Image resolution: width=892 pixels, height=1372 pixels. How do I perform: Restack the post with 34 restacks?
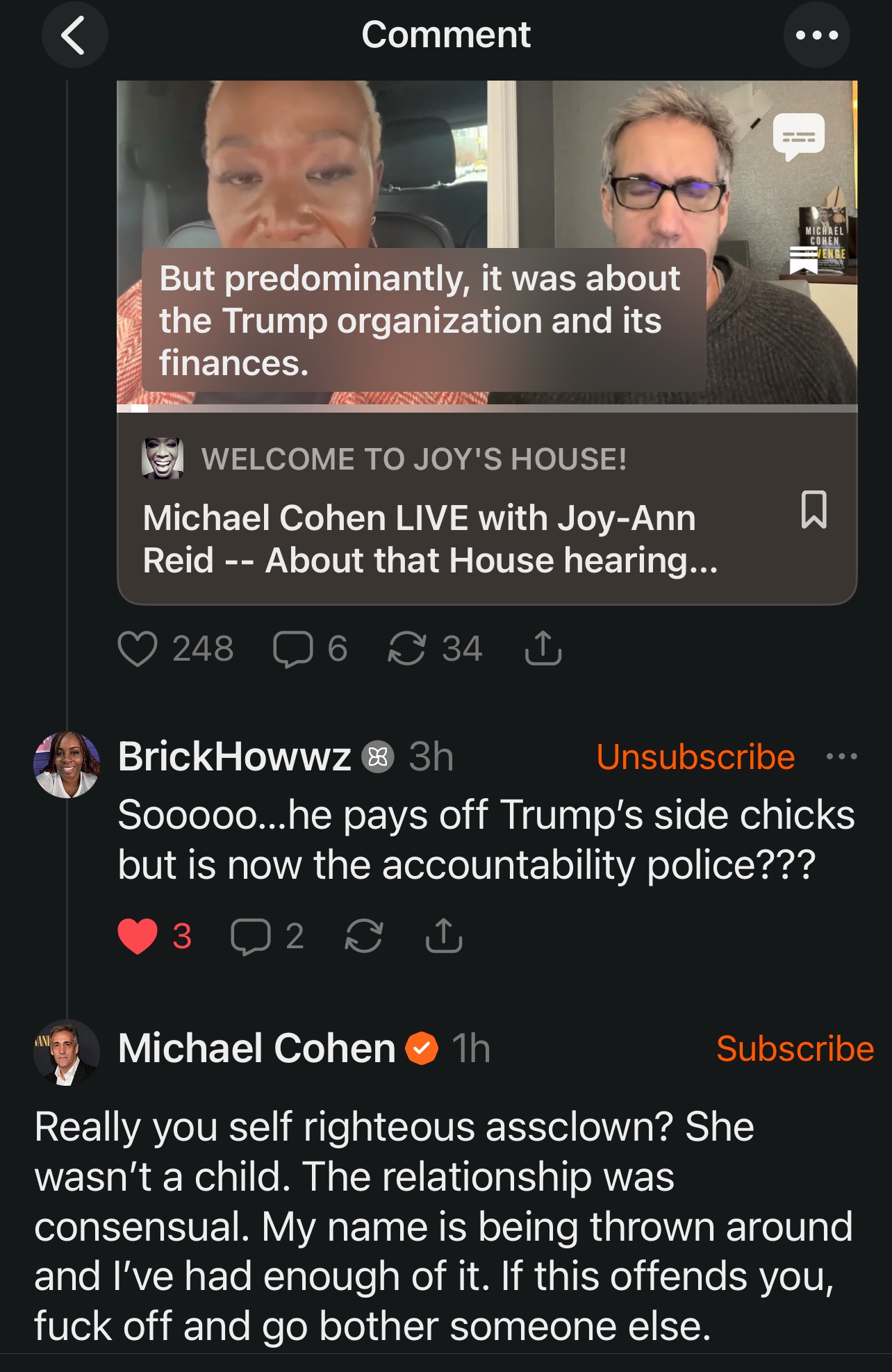tap(406, 649)
